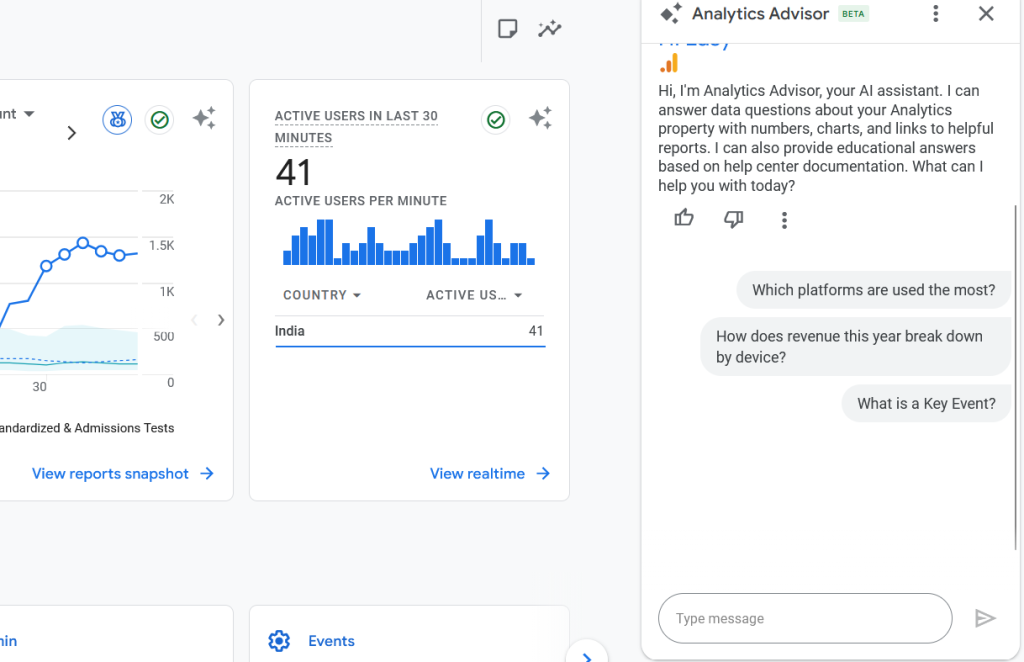Click the thumbs down feedback icon
Viewport: 1024px width, 662px height.
pyautogui.click(x=734, y=218)
